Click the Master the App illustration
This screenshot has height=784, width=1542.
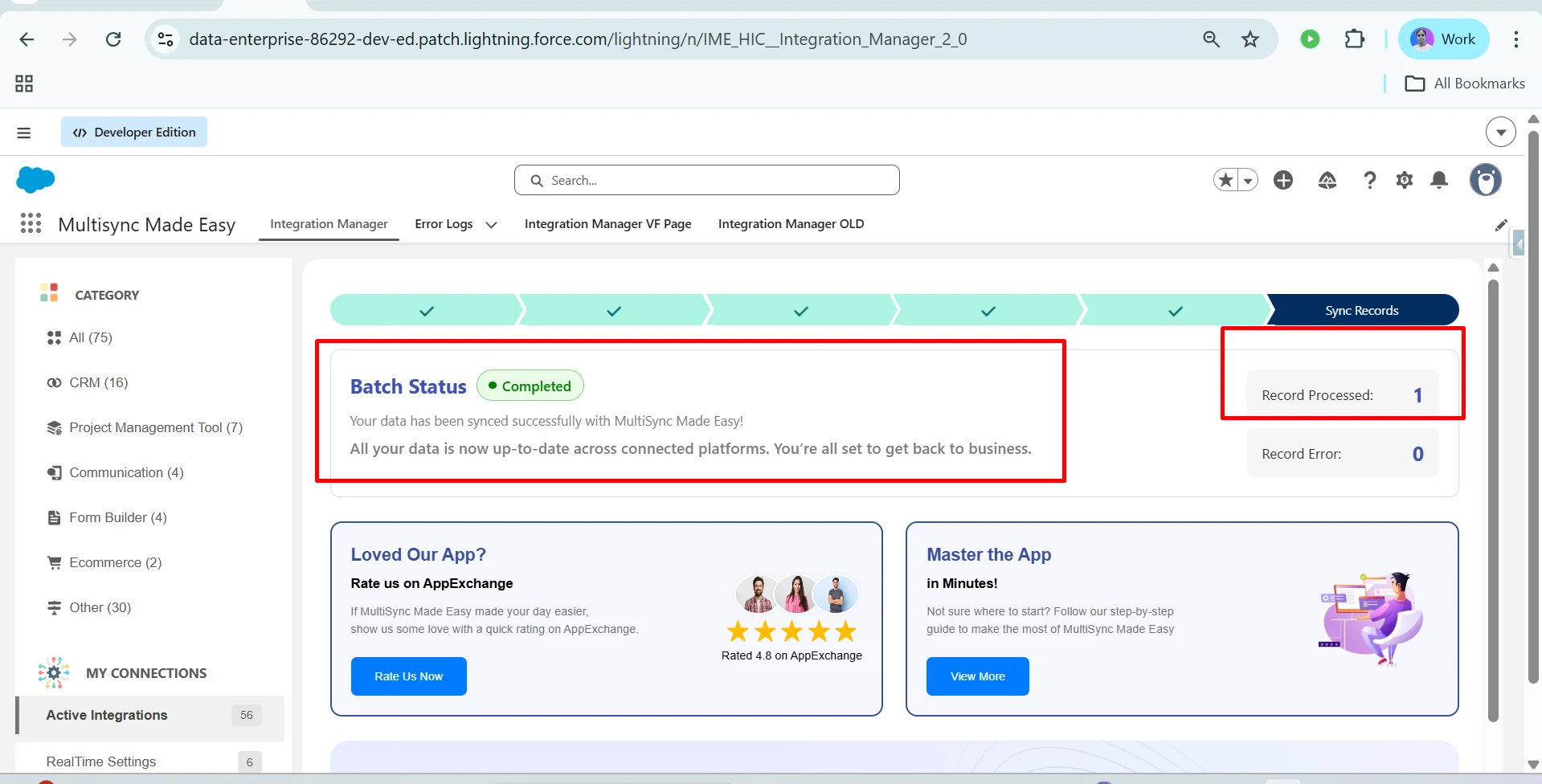tap(1371, 618)
